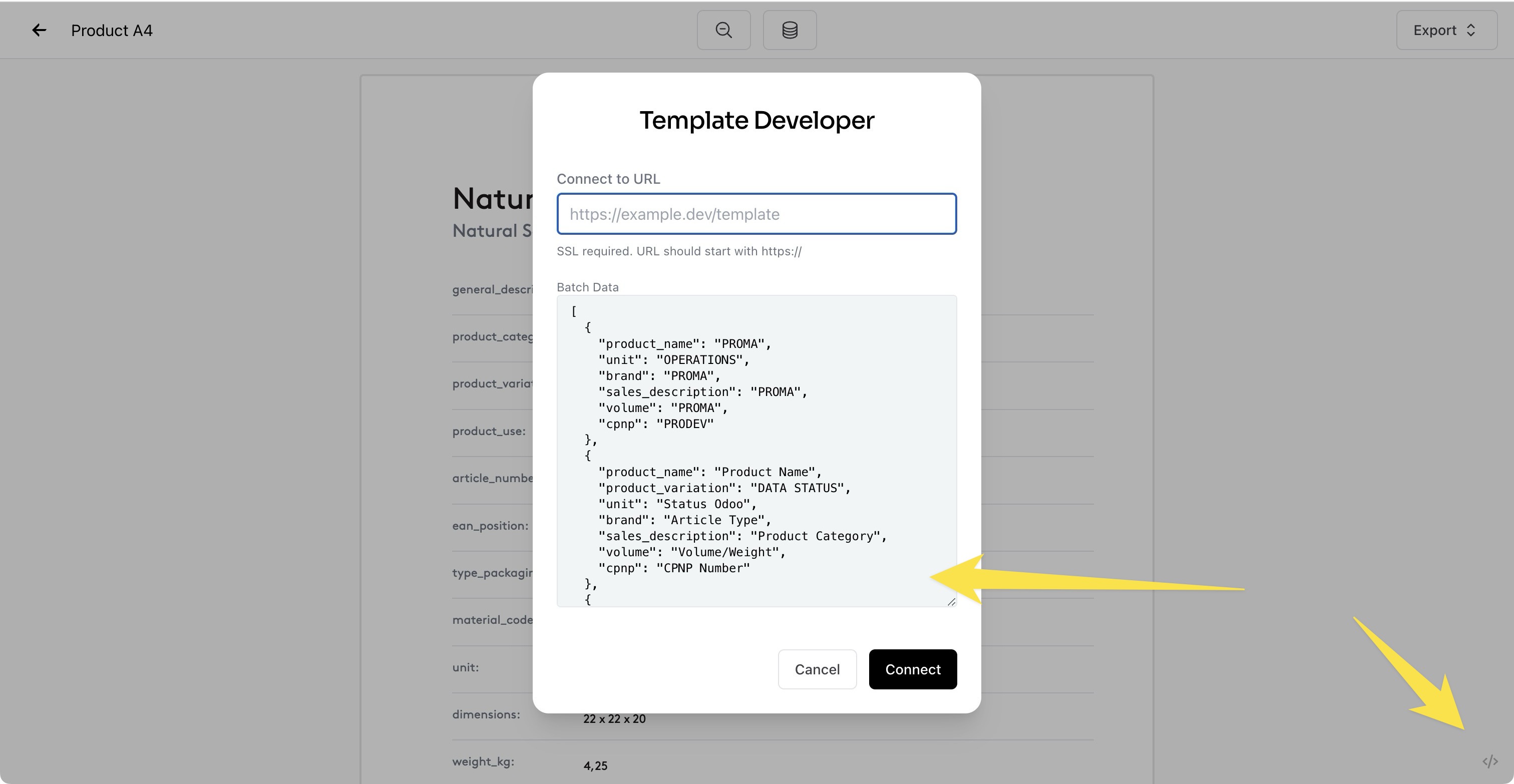Click the Template Developer heading

coord(756,120)
